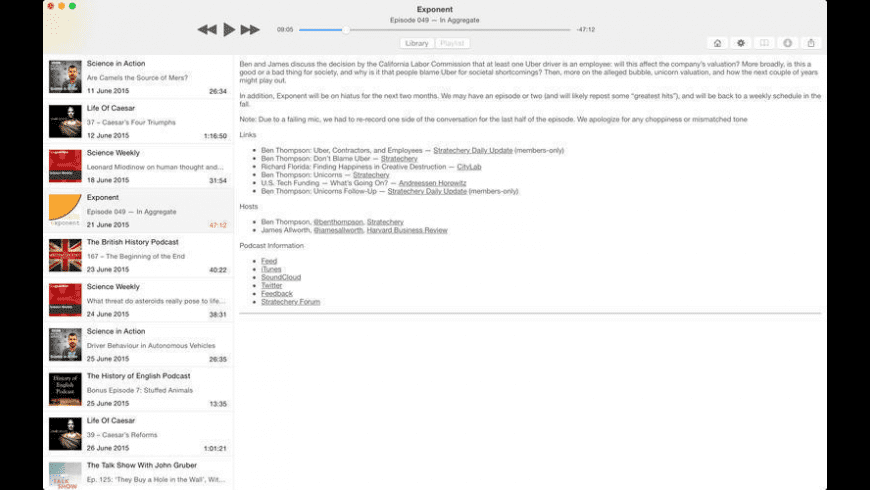Image resolution: width=870 pixels, height=490 pixels.
Task: Click the remaining time -47:12 label
Action: [x=585, y=29]
